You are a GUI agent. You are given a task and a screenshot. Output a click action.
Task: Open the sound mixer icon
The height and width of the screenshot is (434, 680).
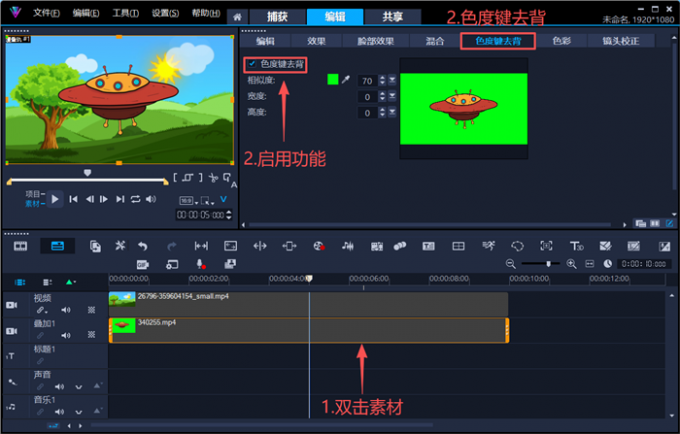point(348,246)
